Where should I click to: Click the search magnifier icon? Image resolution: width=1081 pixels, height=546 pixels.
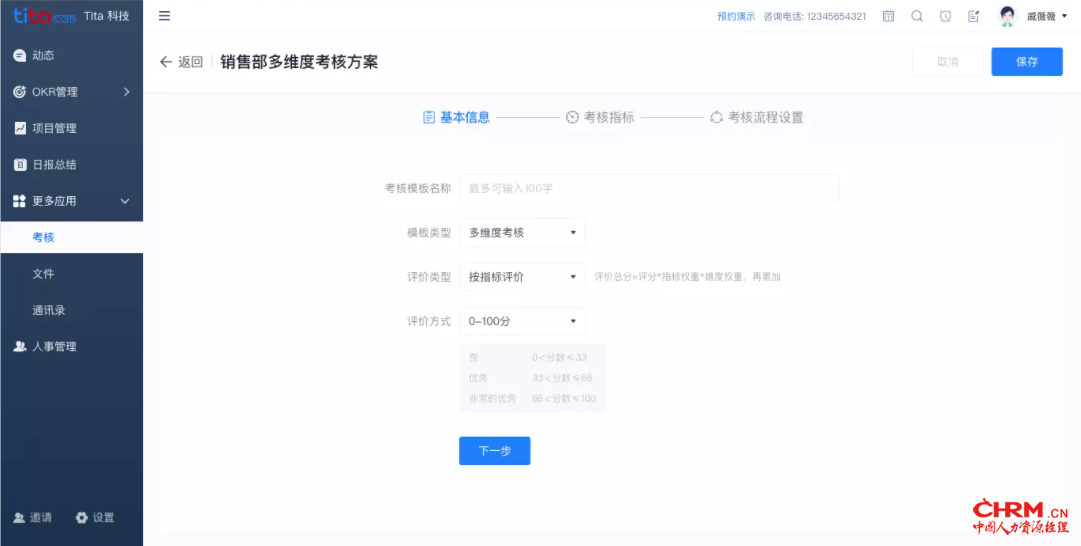pyautogui.click(x=917, y=16)
